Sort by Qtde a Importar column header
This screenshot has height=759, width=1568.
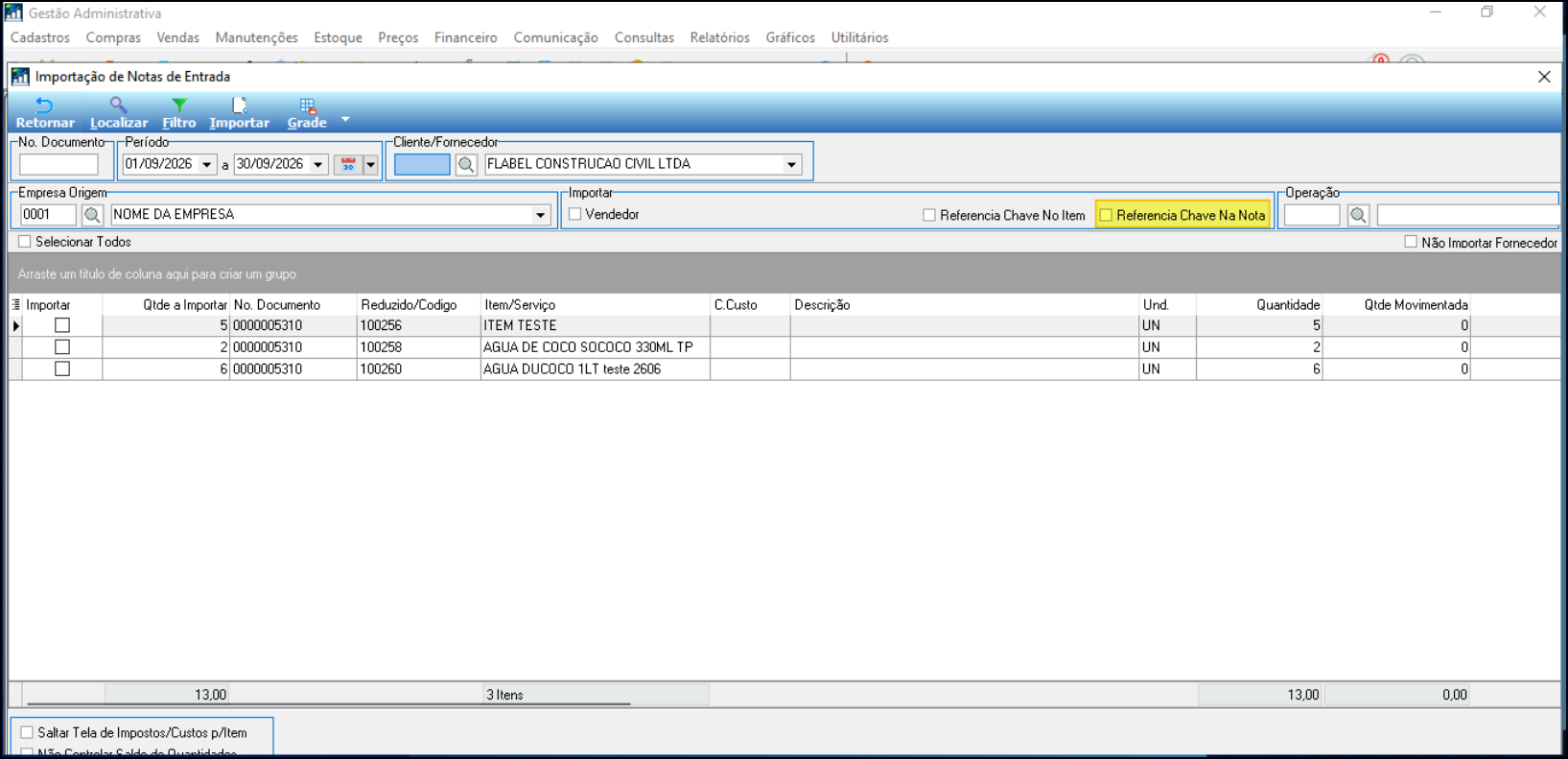click(166, 304)
